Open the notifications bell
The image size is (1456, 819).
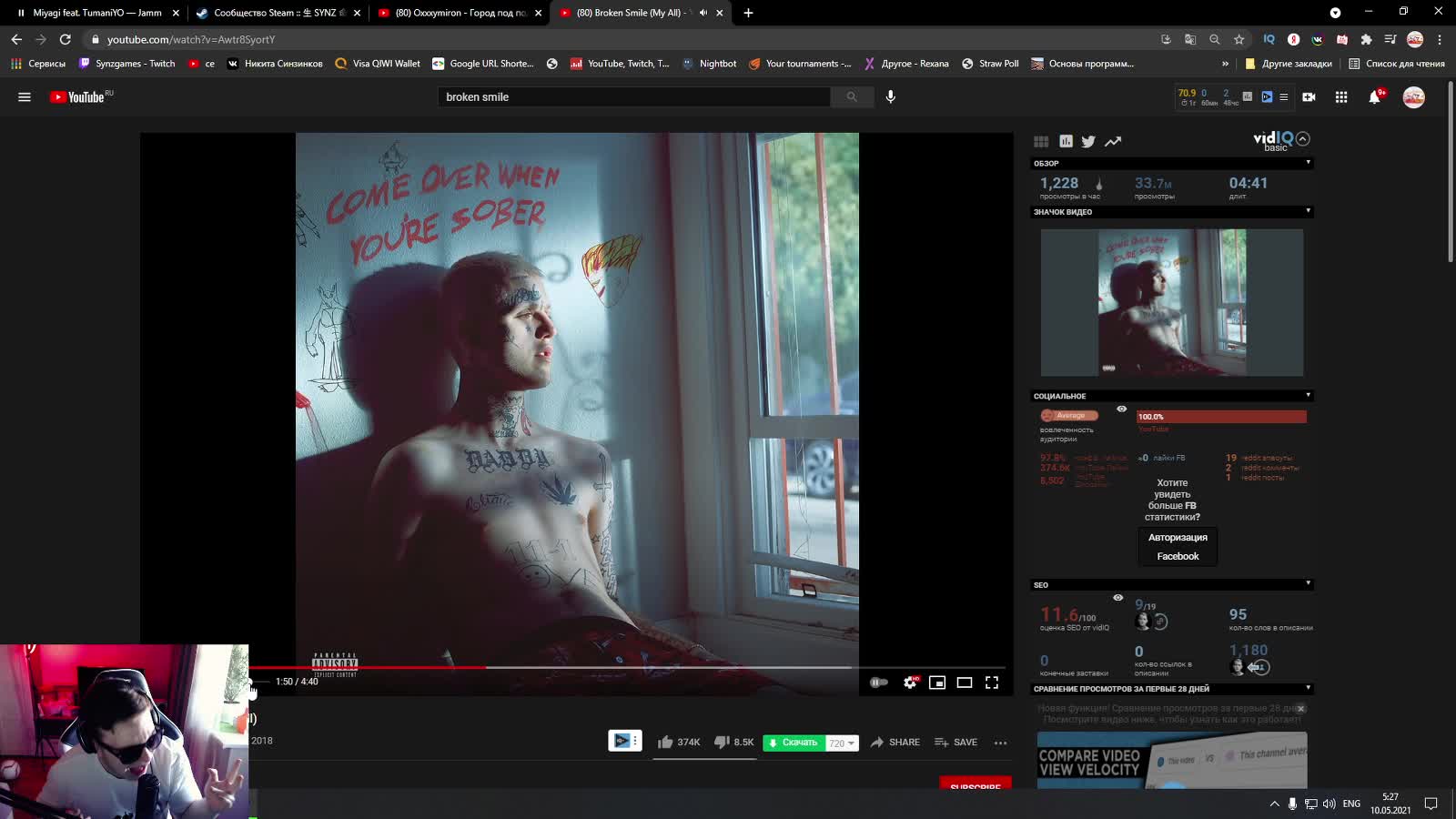pyautogui.click(x=1375, y=97)
